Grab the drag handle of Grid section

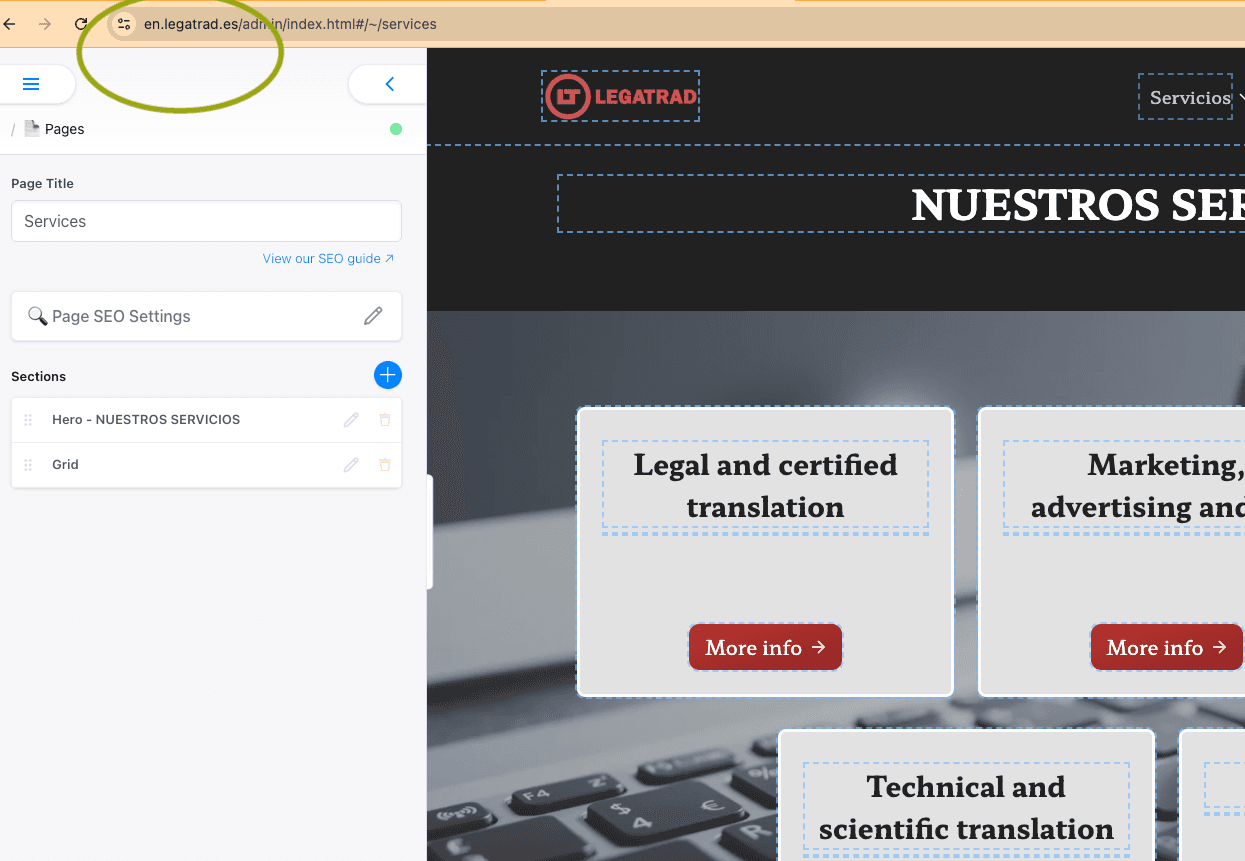(28, 465)
